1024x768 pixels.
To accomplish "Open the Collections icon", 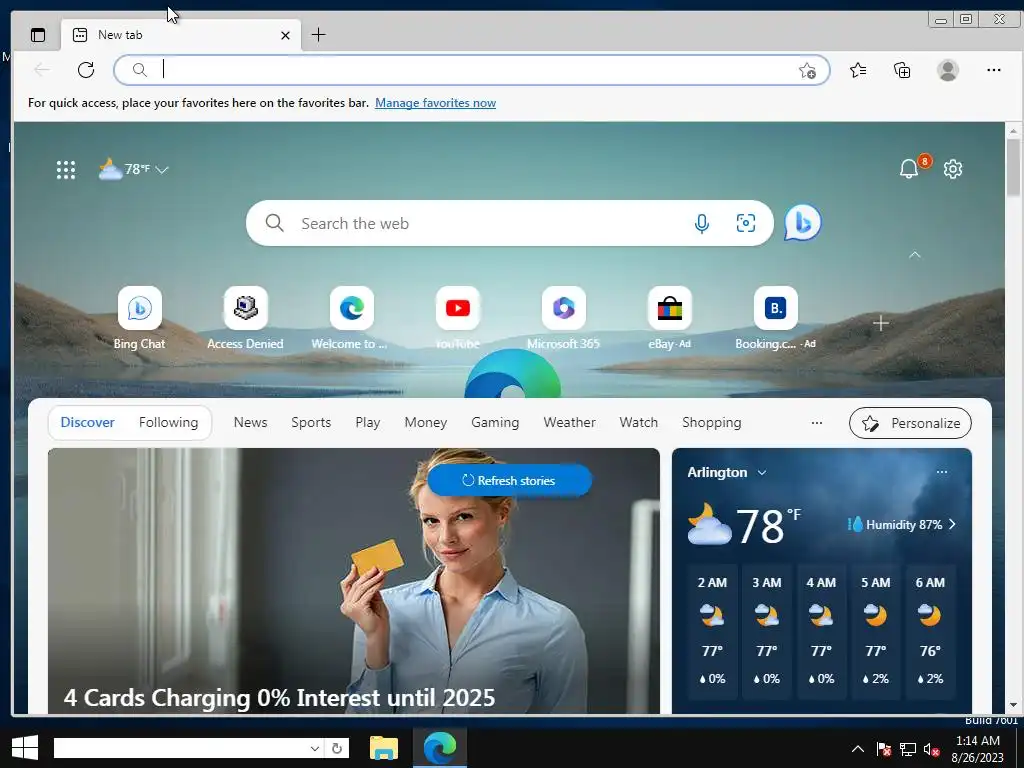I will [902, 70].
